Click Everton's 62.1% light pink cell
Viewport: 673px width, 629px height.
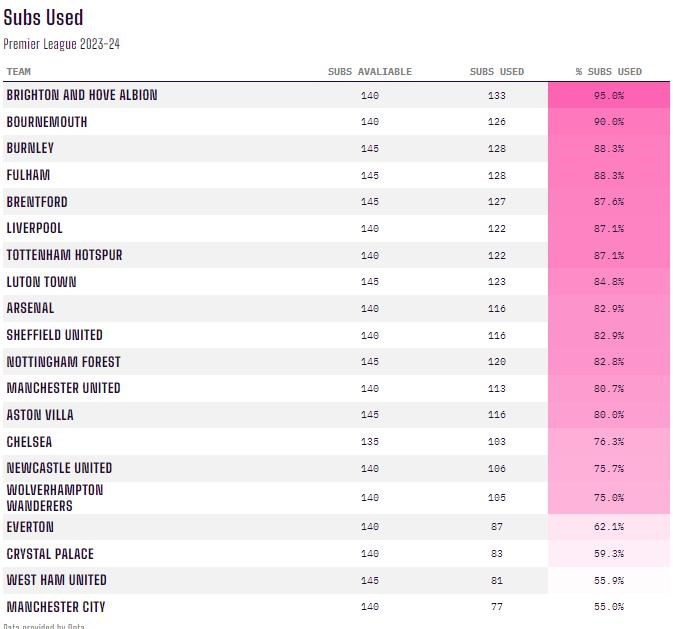(x=608, y=527)
